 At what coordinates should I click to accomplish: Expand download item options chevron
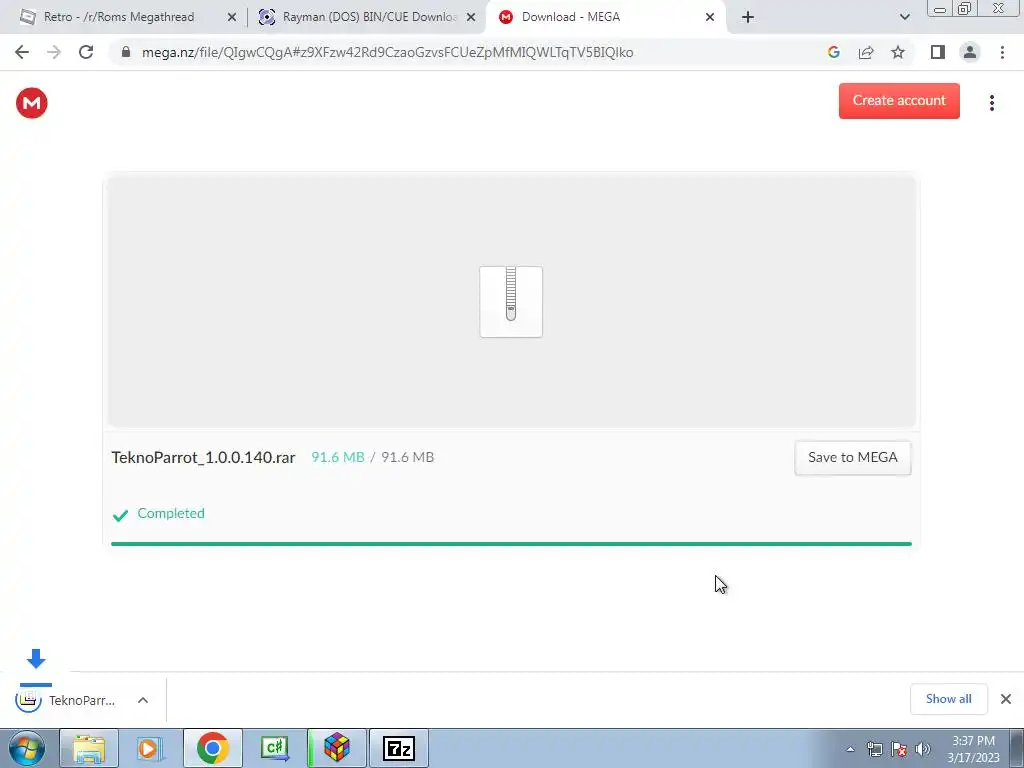click(143, 700)
